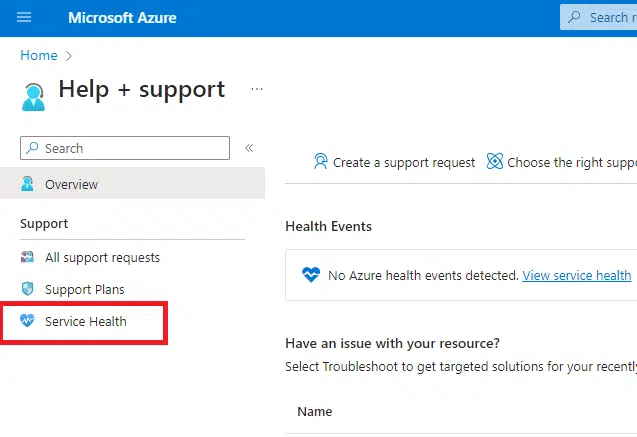Click the Microsoft Azure logo text
Image resolution: width=637 pixels, height=437 pixels.
tap(122, 18)
